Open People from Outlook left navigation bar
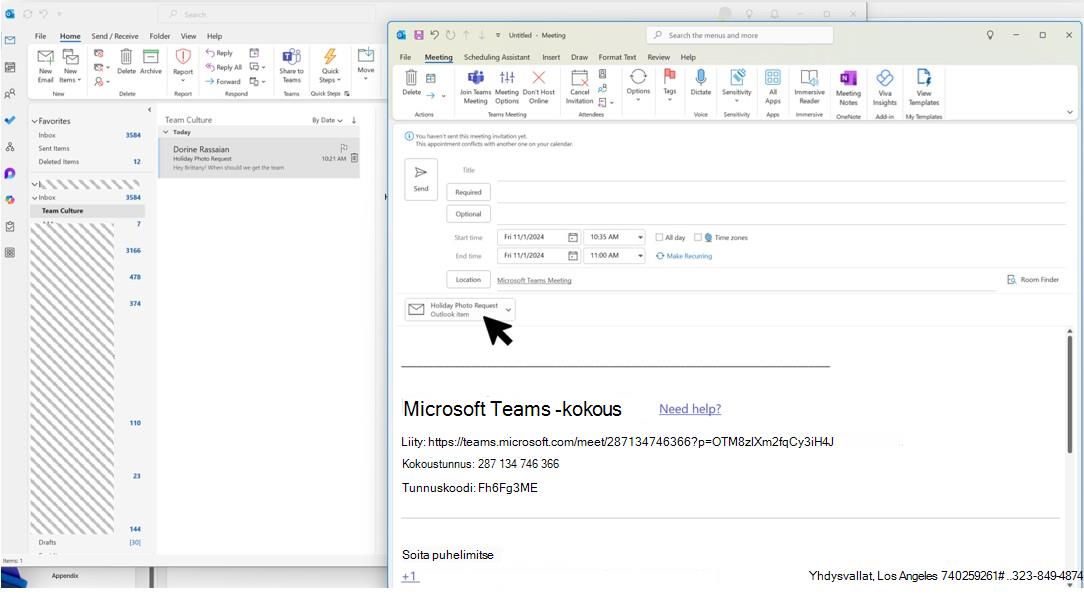The height and width of the screenshot is (597, 1084). 10,93
